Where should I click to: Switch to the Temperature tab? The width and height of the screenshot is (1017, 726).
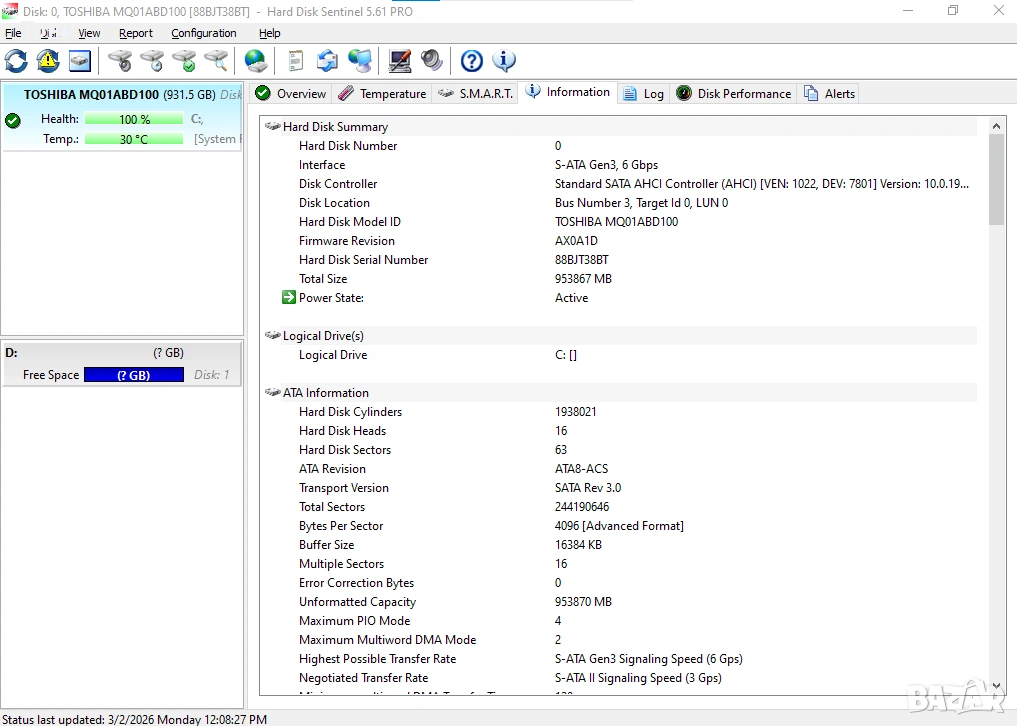(x=382, y=94)
